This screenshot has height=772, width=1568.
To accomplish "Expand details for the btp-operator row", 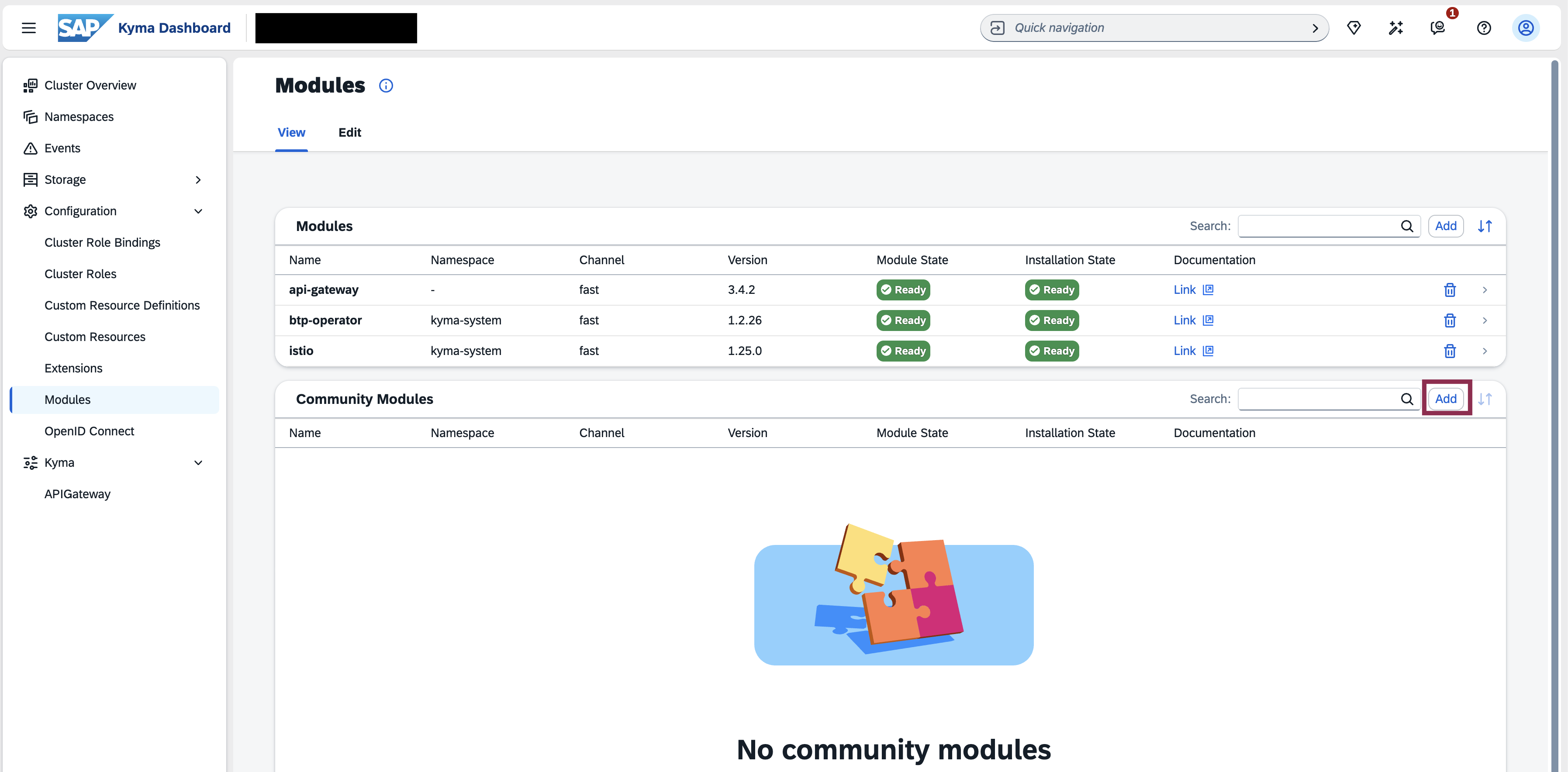I will pyautogui.click(x=1485, y=321).
